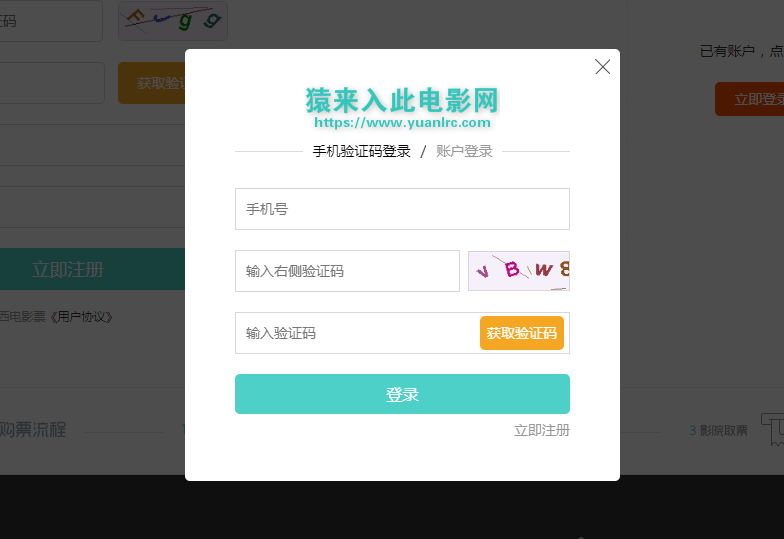This screenshot has height=539, width=784.
Task: Click the dimmed orange 获取验证 button behind dialog
Action: [x=152, y=83]
